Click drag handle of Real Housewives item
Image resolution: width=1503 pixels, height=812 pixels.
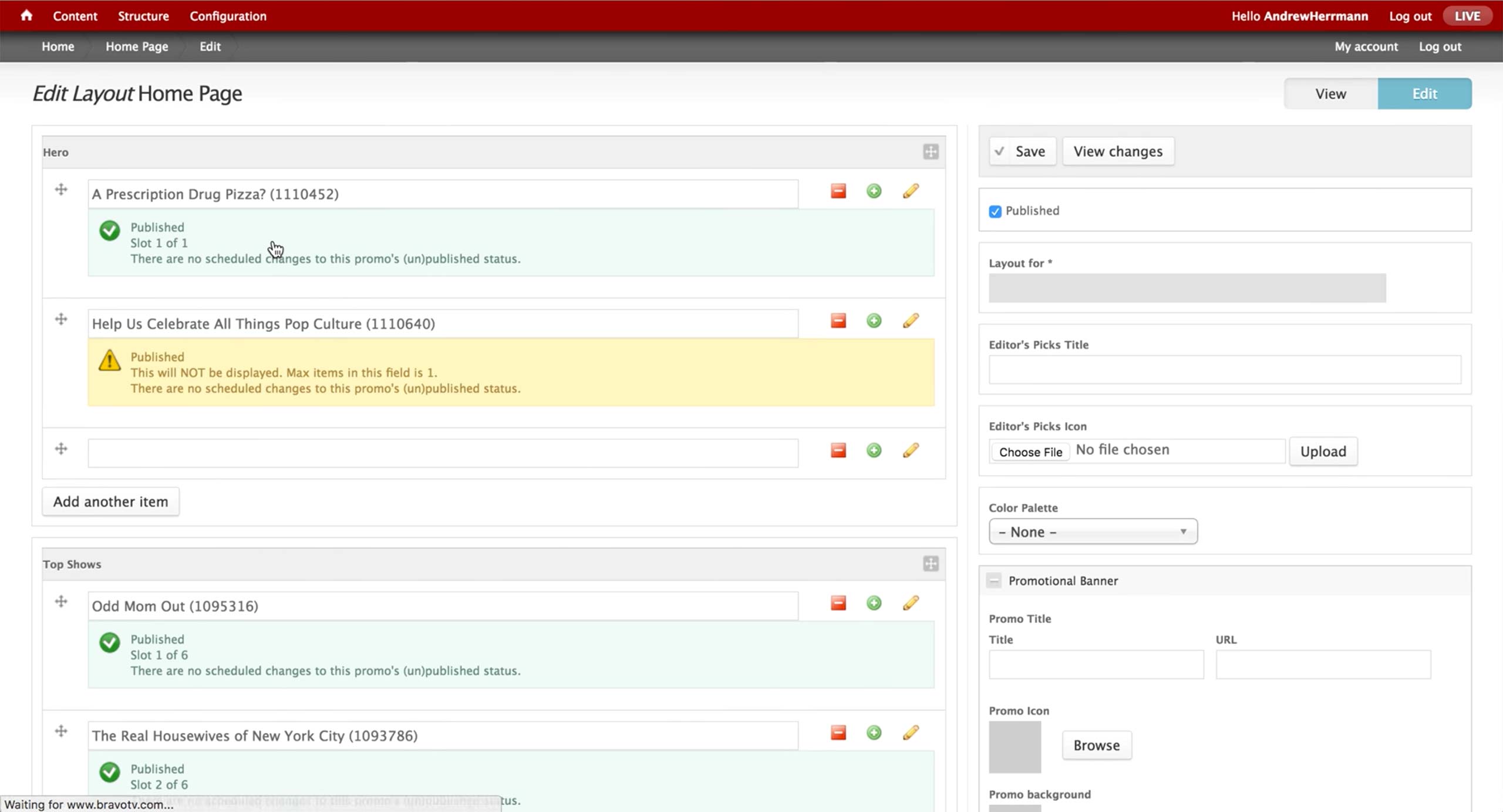click(61, 732)
